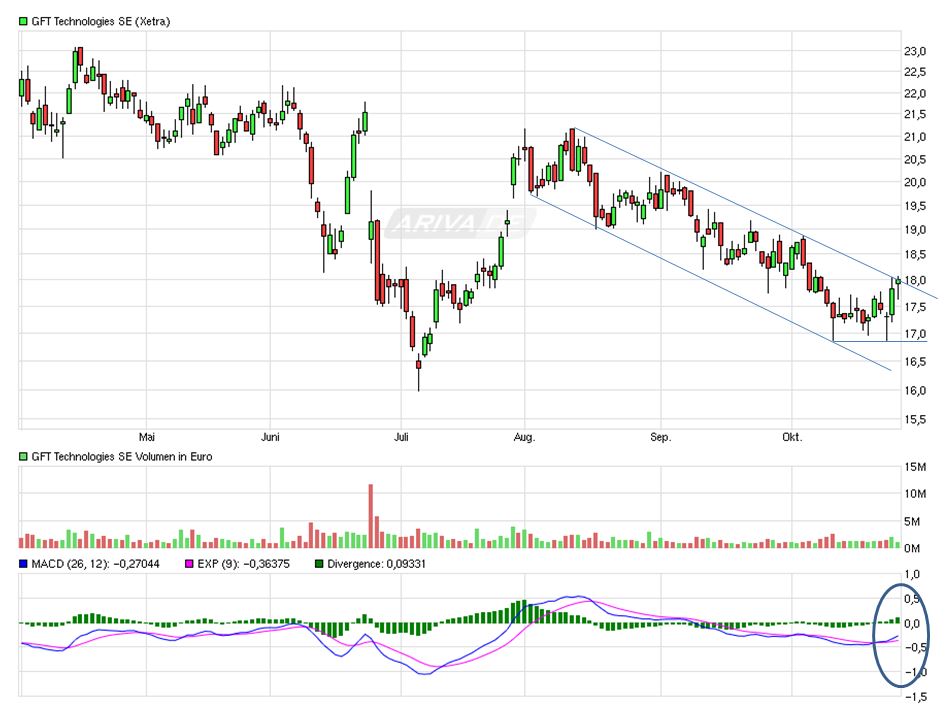The height and width of the screenshot is (714, 951).
Task: Click the tallest red volume bar in late June
Action: click(371, 516)
